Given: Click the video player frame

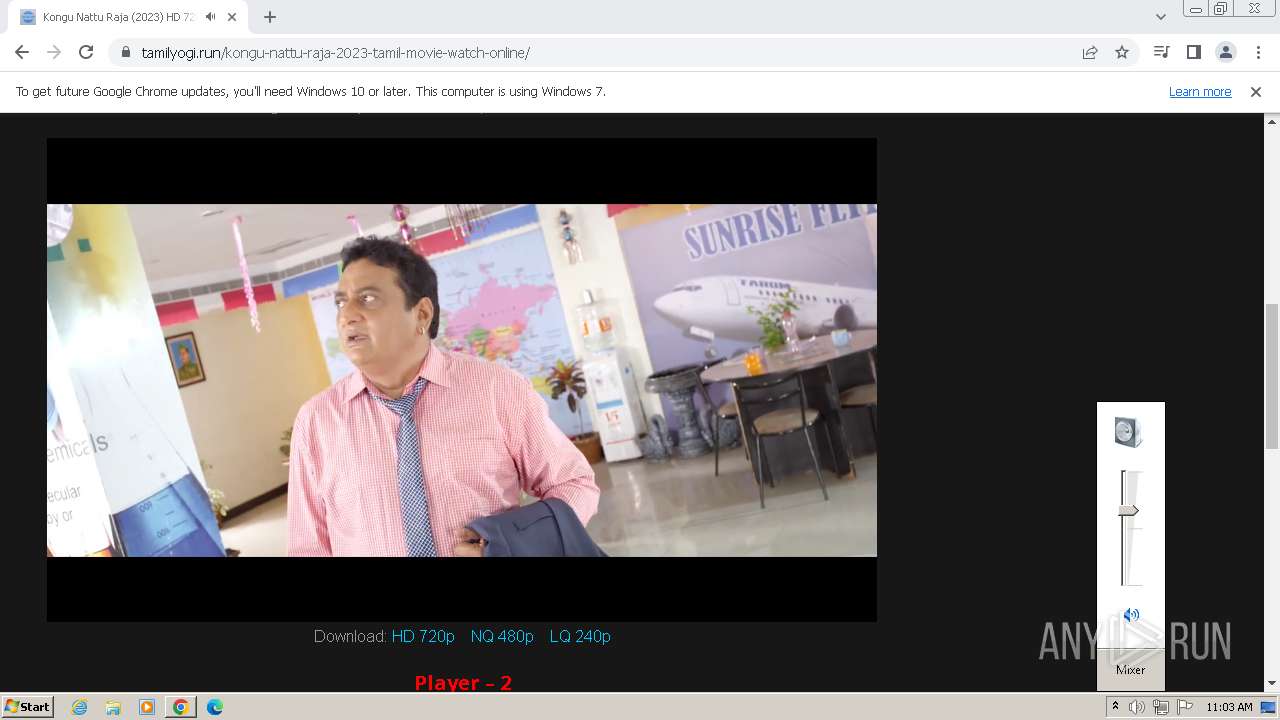Looking at the screenshot, I should click(462, 380).
